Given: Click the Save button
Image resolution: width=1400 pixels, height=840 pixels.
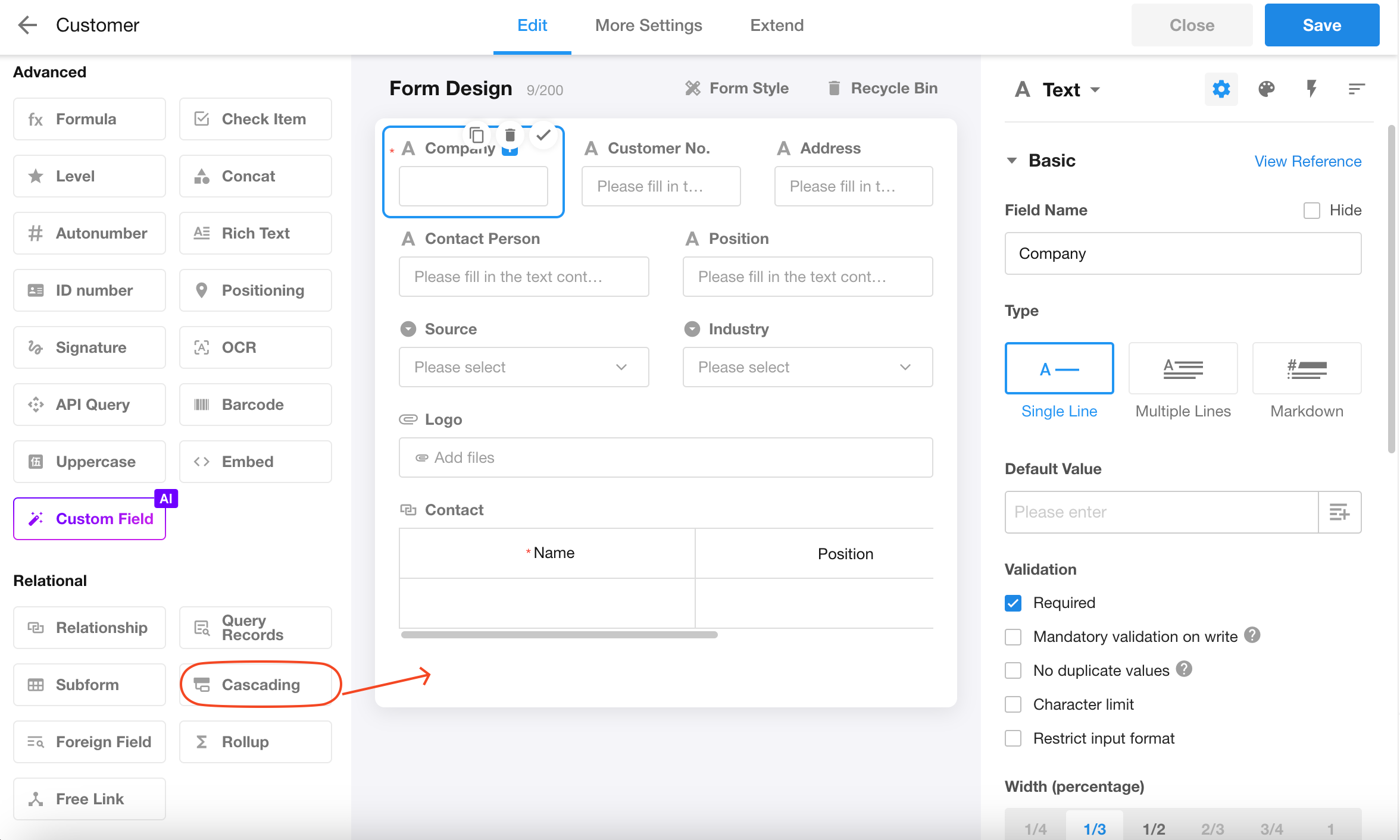Looking at the screenshot, I should [1321, 25].
